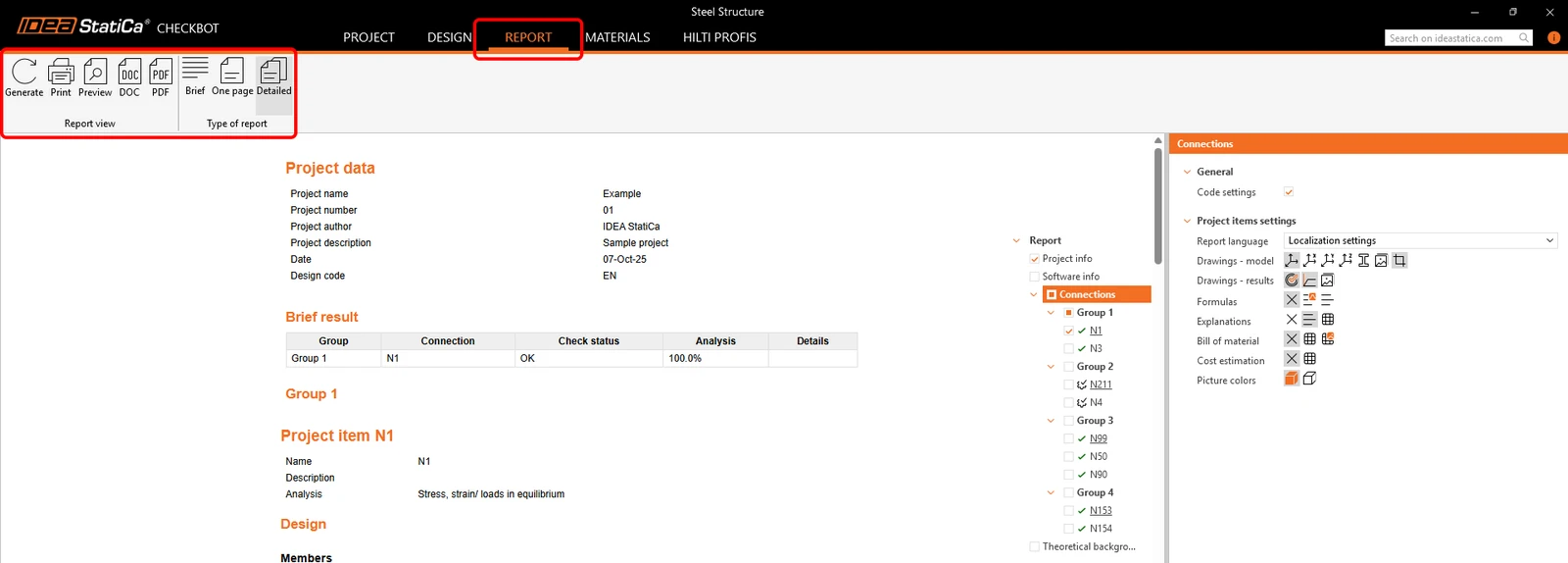Enable the Software info checkbox

click(x=1034, y=277)
